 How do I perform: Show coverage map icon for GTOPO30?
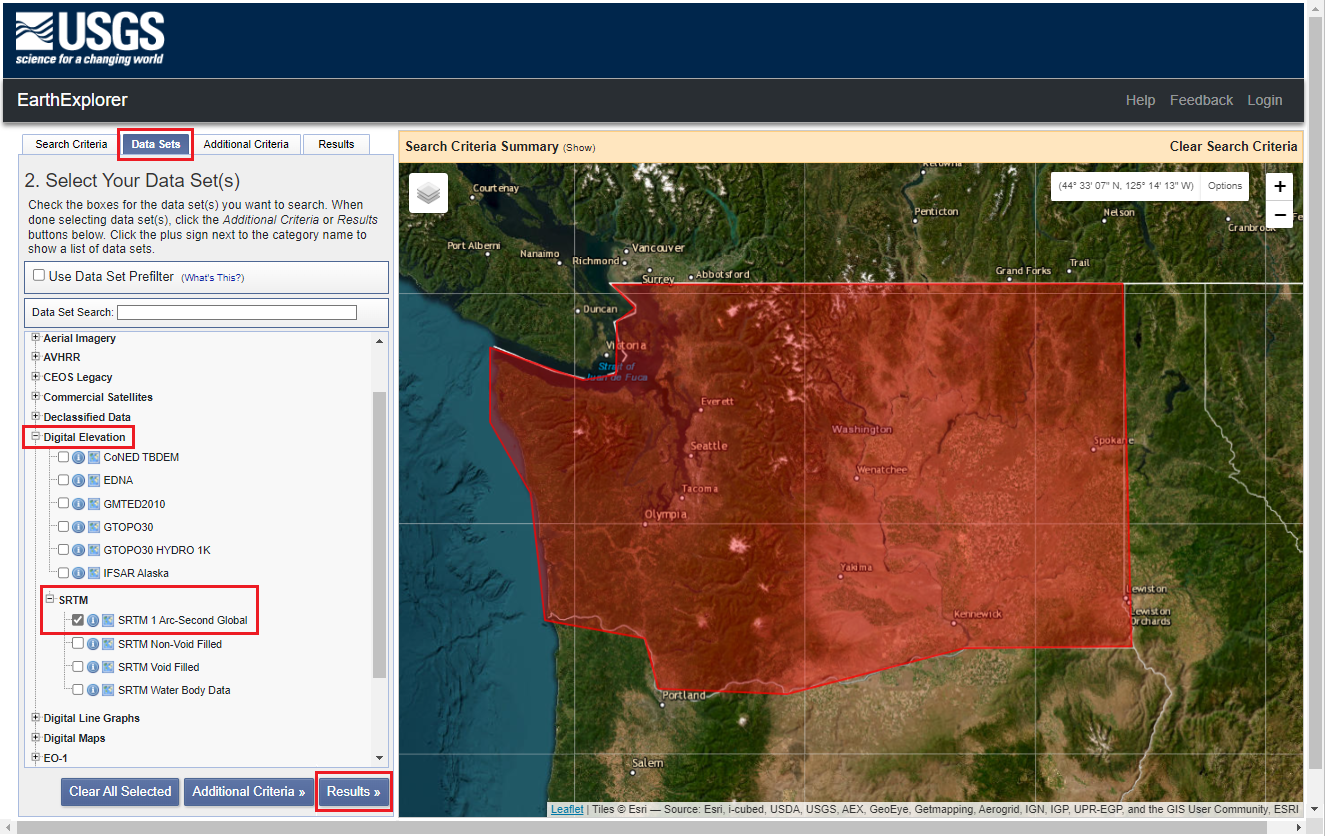point(94,527)
